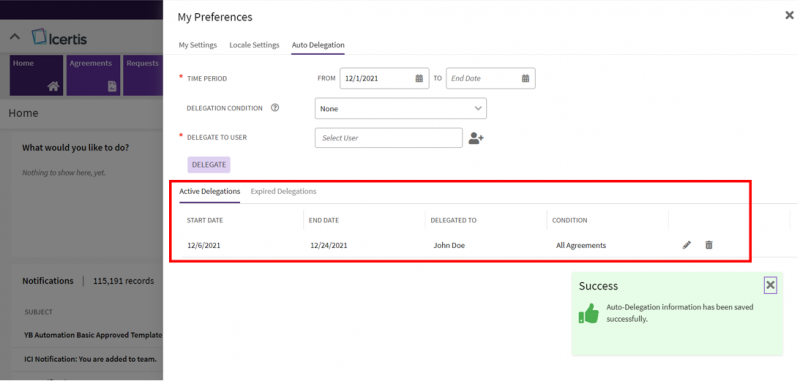The image size is (800, 381).
Task: Open the From date calendar picker icon
Action: coord(419,79)
